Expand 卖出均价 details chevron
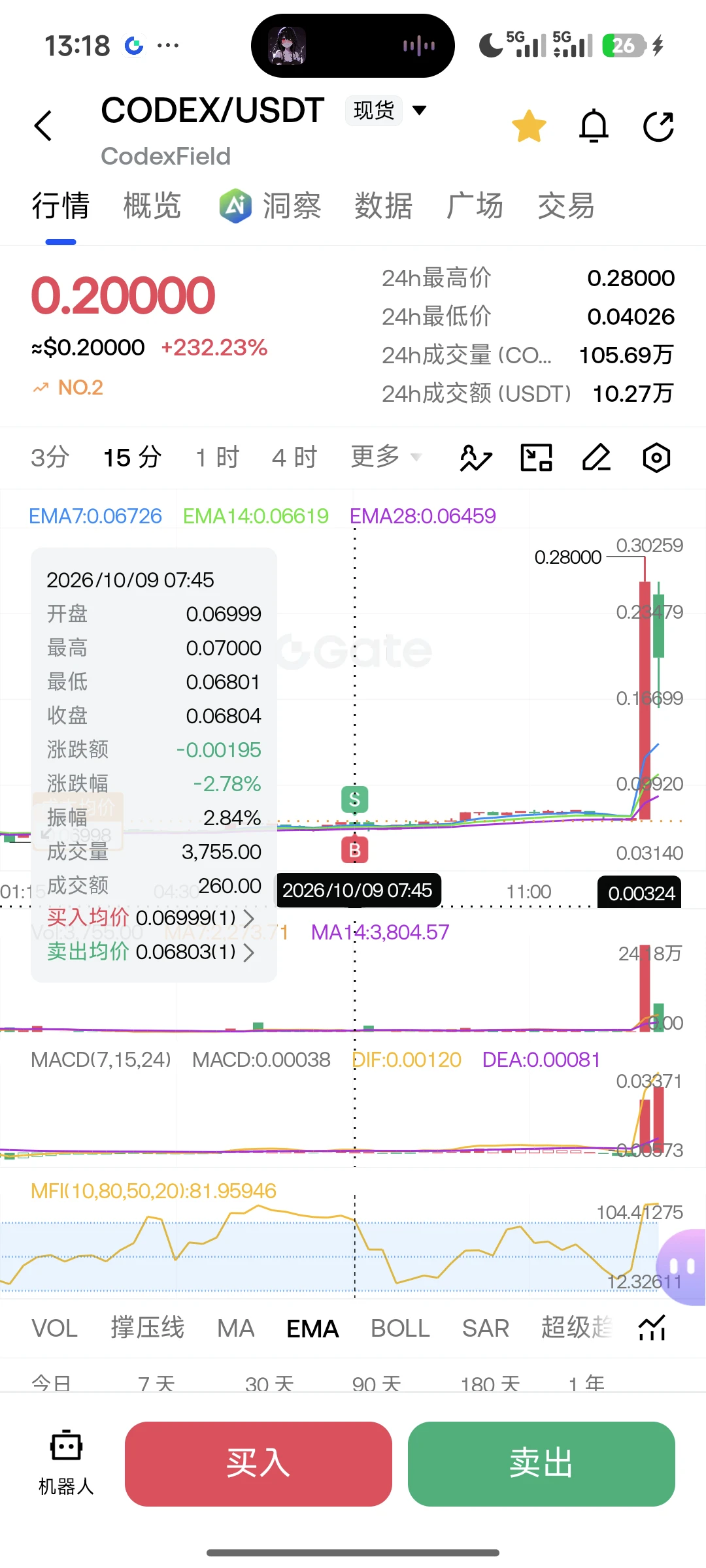706x1568 pixels. click(x=249, y=953)
